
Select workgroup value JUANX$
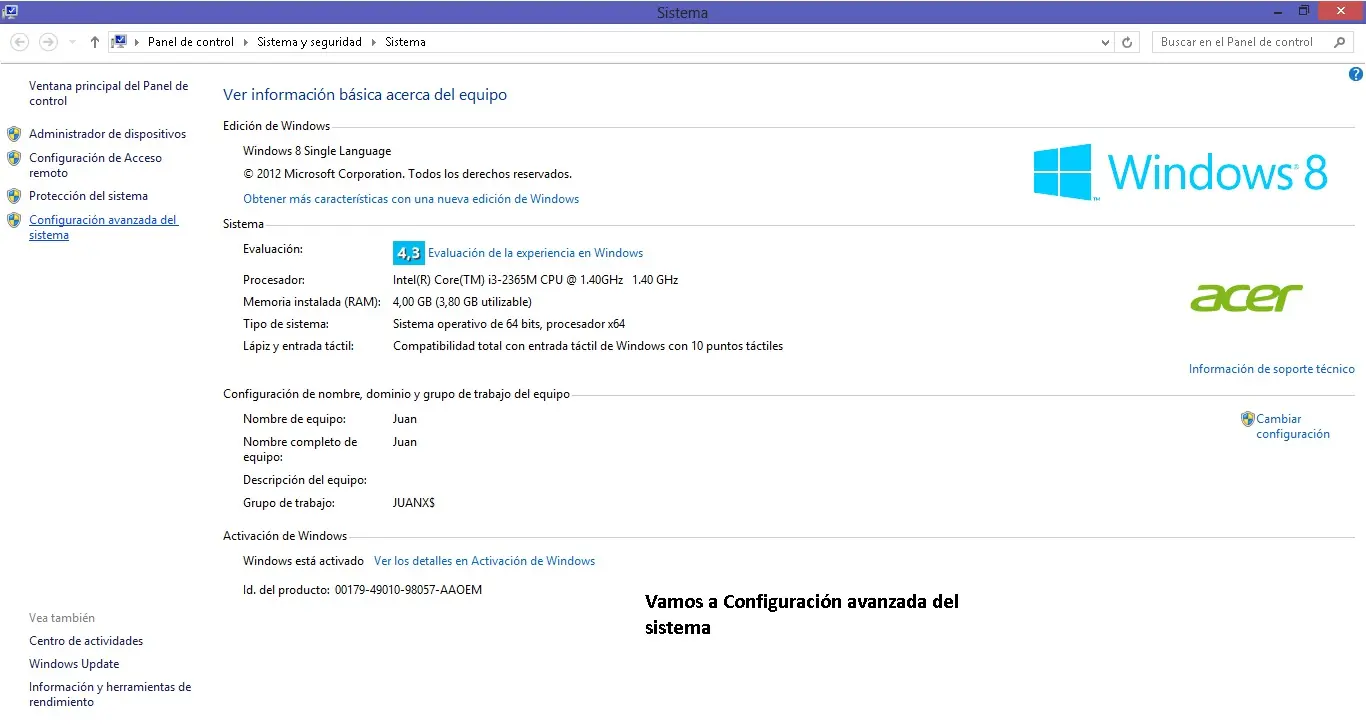click(x=414, y=503)
